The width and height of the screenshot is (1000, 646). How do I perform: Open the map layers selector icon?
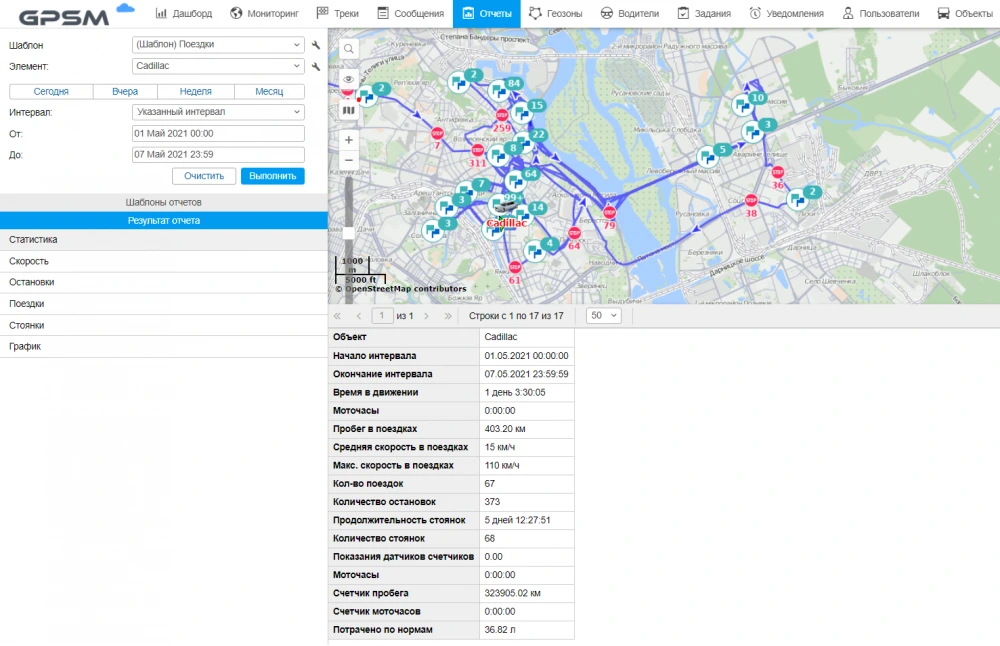point(348,110)
